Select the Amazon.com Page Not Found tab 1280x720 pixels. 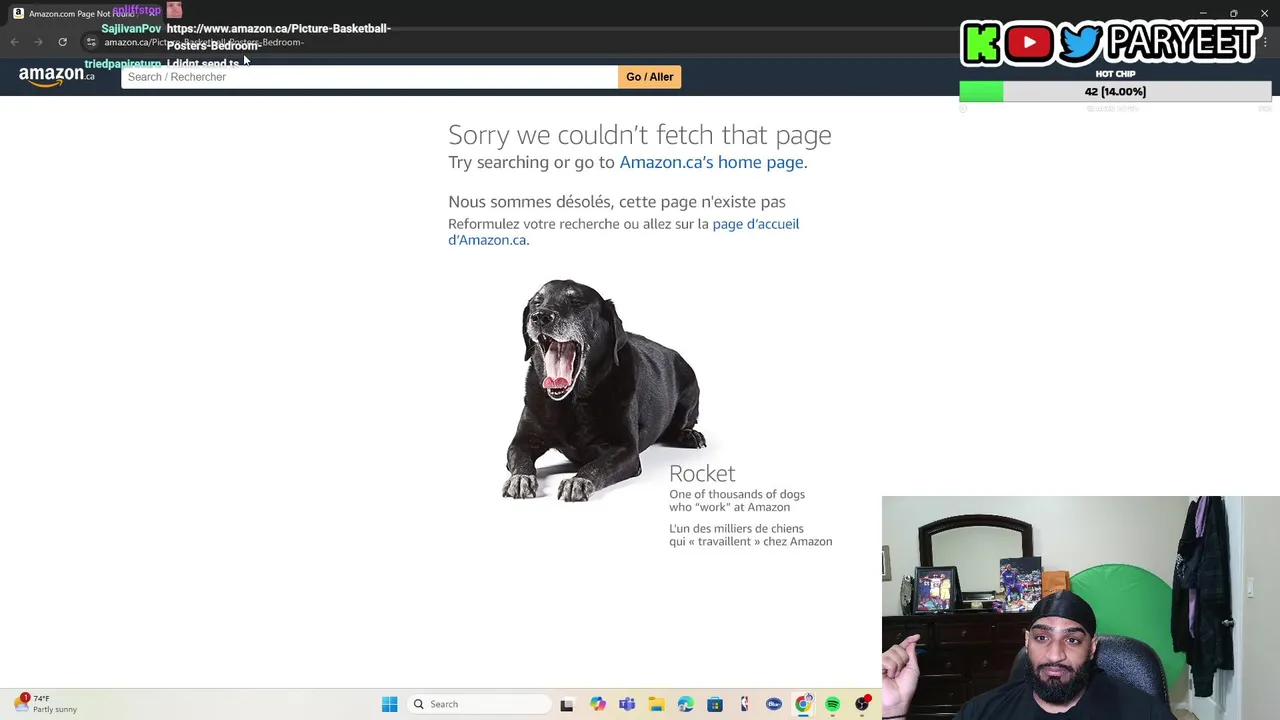coord(85,13)
